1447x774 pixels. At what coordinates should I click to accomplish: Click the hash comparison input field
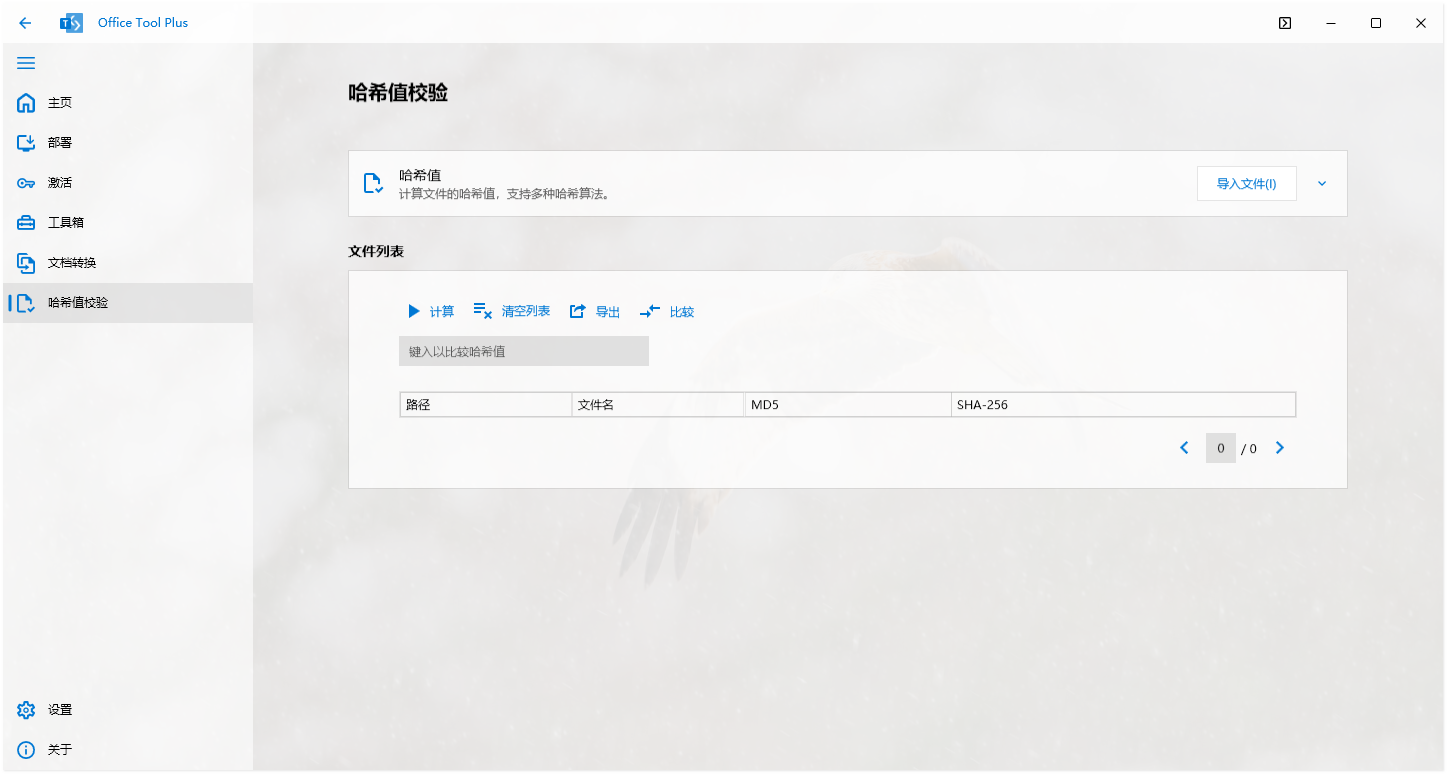point(523,350)
